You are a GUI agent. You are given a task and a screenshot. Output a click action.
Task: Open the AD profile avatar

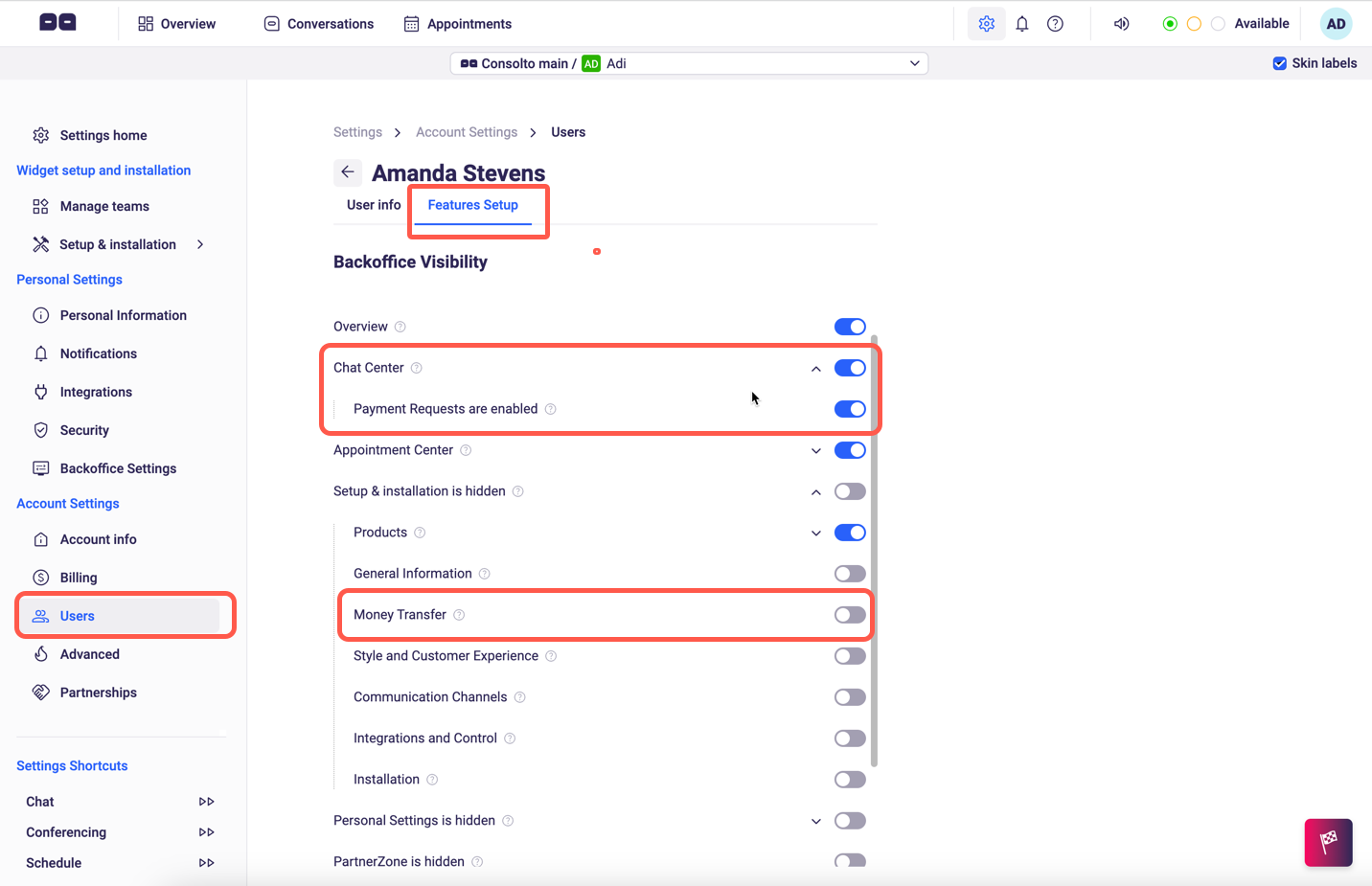(1336, 24)
